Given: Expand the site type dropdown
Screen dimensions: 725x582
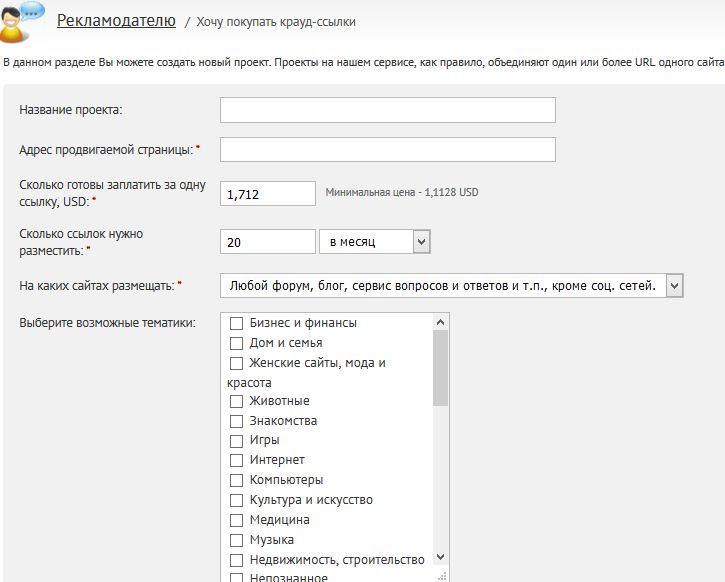Looking at the screenshot, I should click(452, 286).
